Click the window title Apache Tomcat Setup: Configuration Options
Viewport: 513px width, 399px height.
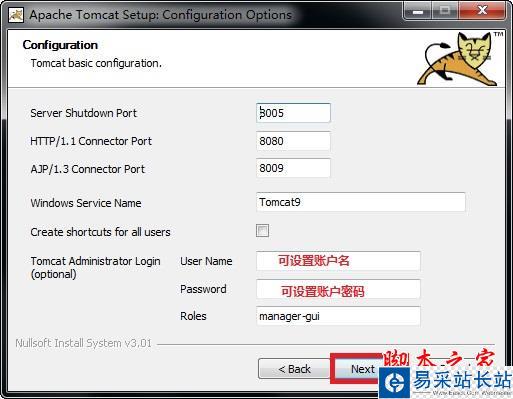[161, 15]
